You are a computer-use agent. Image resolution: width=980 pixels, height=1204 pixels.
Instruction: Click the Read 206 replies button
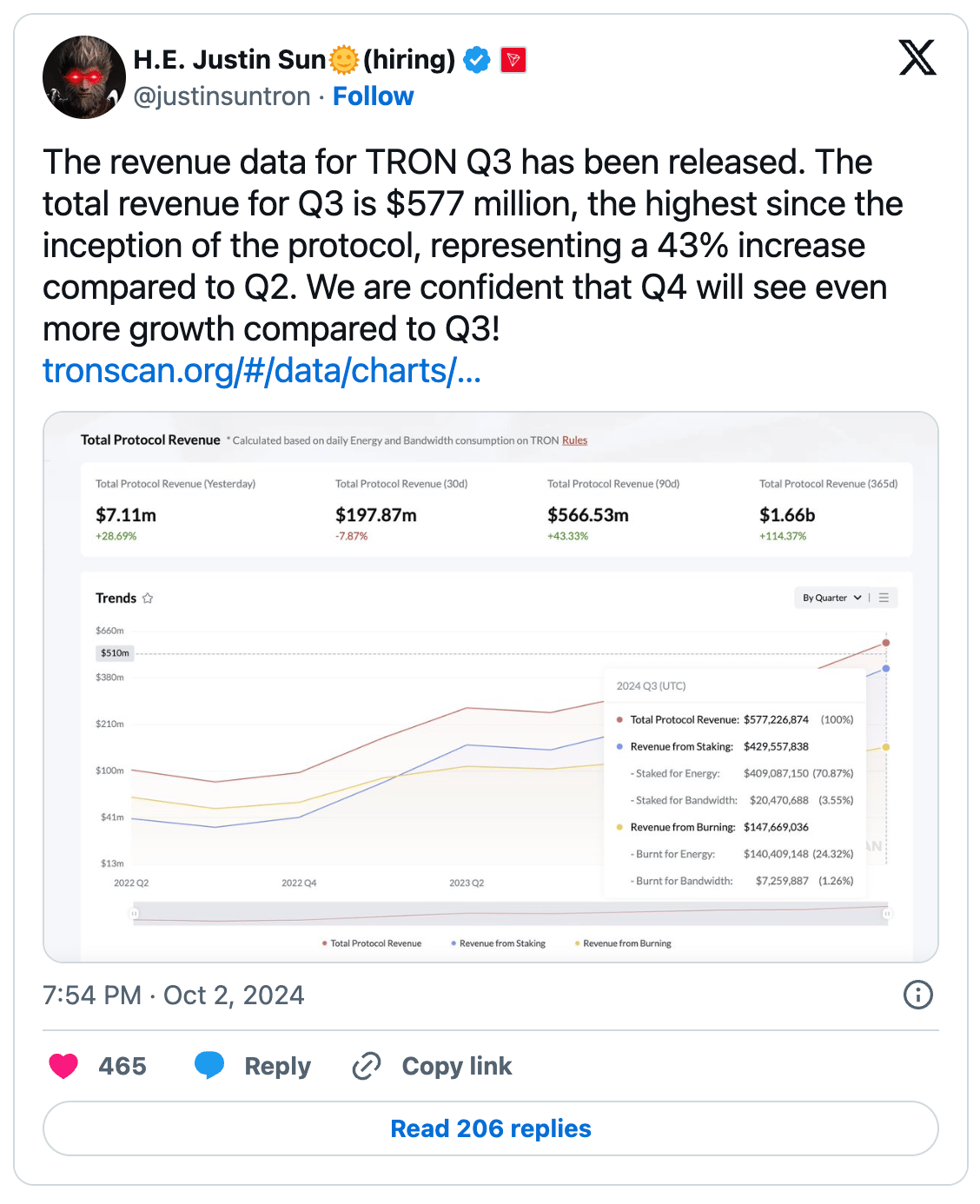click(491, 1128)
